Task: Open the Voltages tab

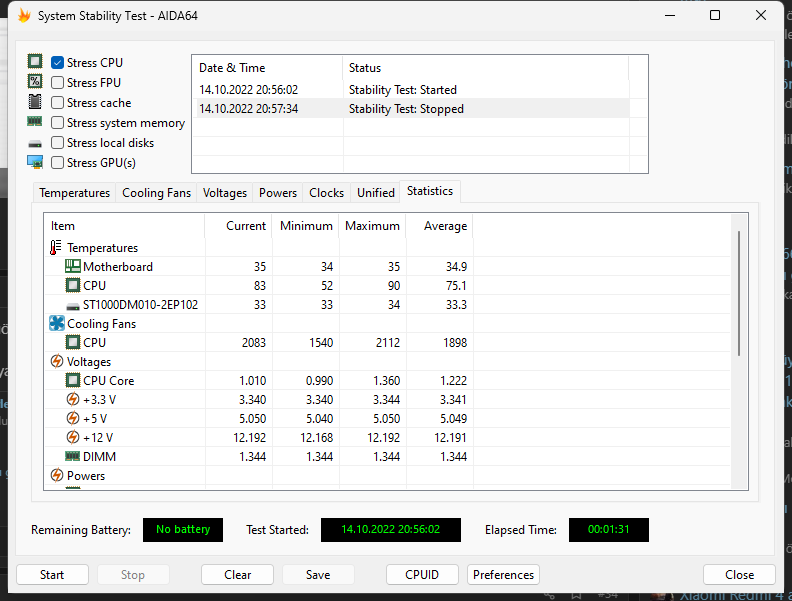Action: [225, 193]
